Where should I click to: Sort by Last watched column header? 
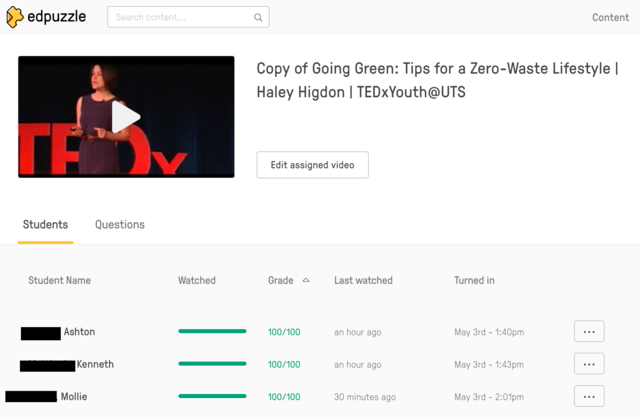tap(363, 280)
